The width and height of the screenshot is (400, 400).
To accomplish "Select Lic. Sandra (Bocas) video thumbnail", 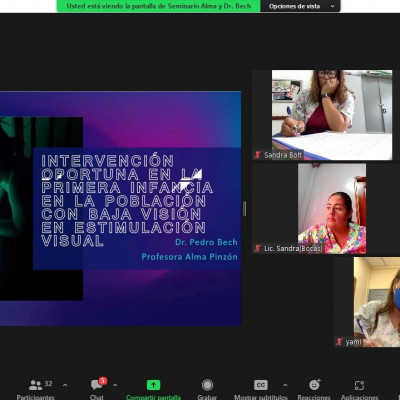I will tap(332, 209).
